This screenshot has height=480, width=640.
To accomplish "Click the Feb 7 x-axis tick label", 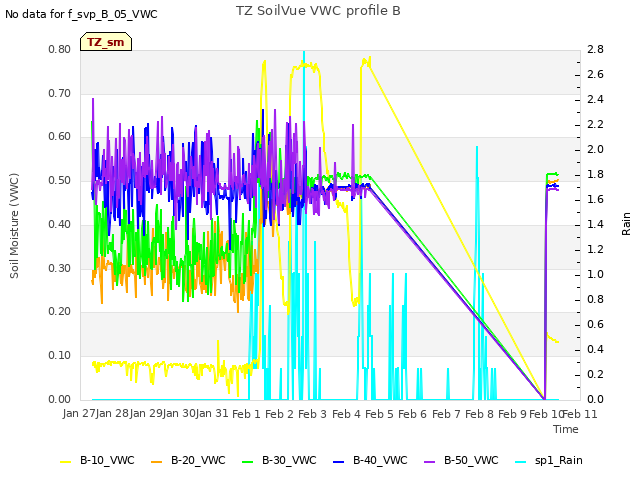I will coord(446,414).
